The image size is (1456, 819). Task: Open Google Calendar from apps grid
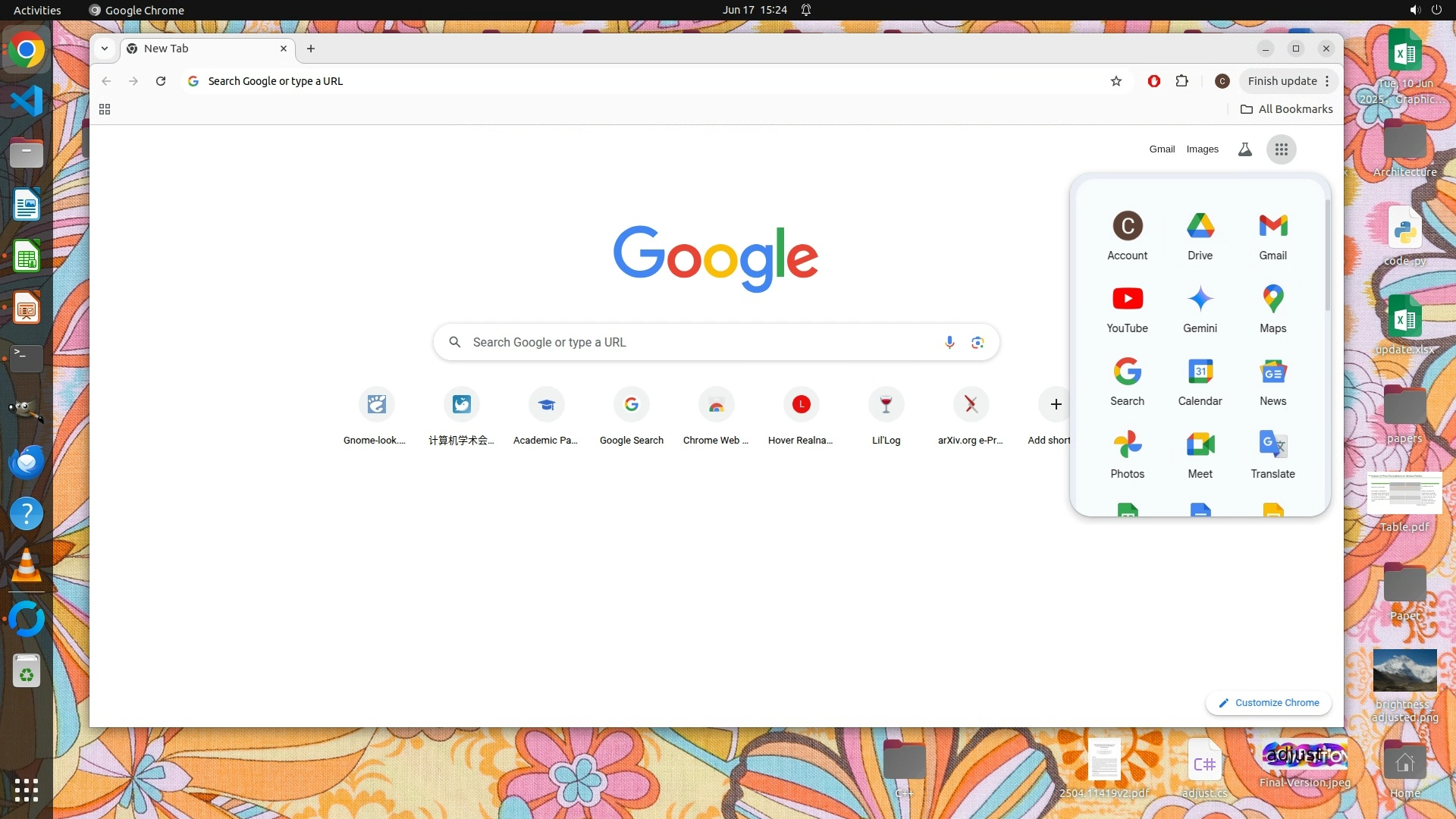[x=1200, y=381]
